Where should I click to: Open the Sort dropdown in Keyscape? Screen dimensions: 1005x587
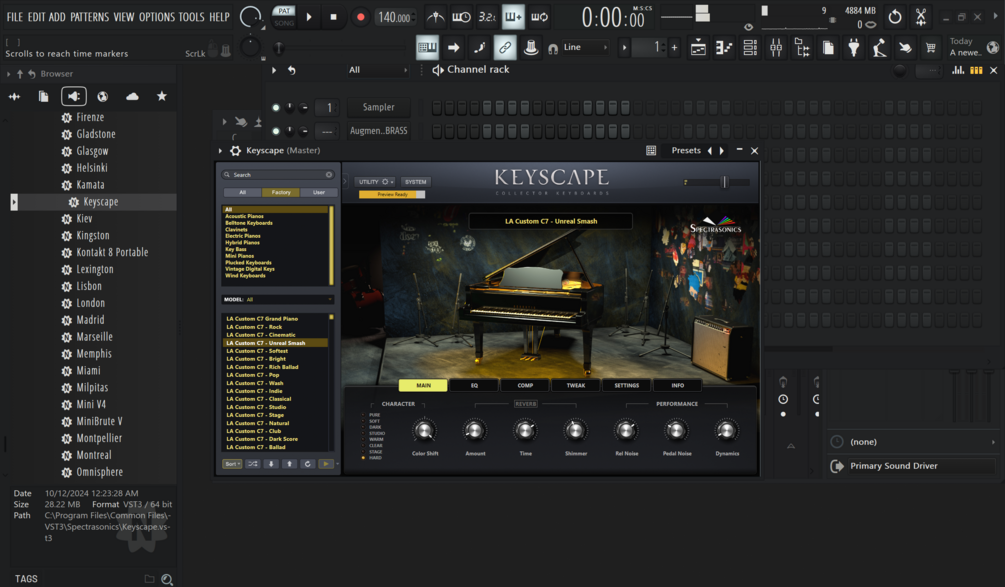click(x=232, y=464)
